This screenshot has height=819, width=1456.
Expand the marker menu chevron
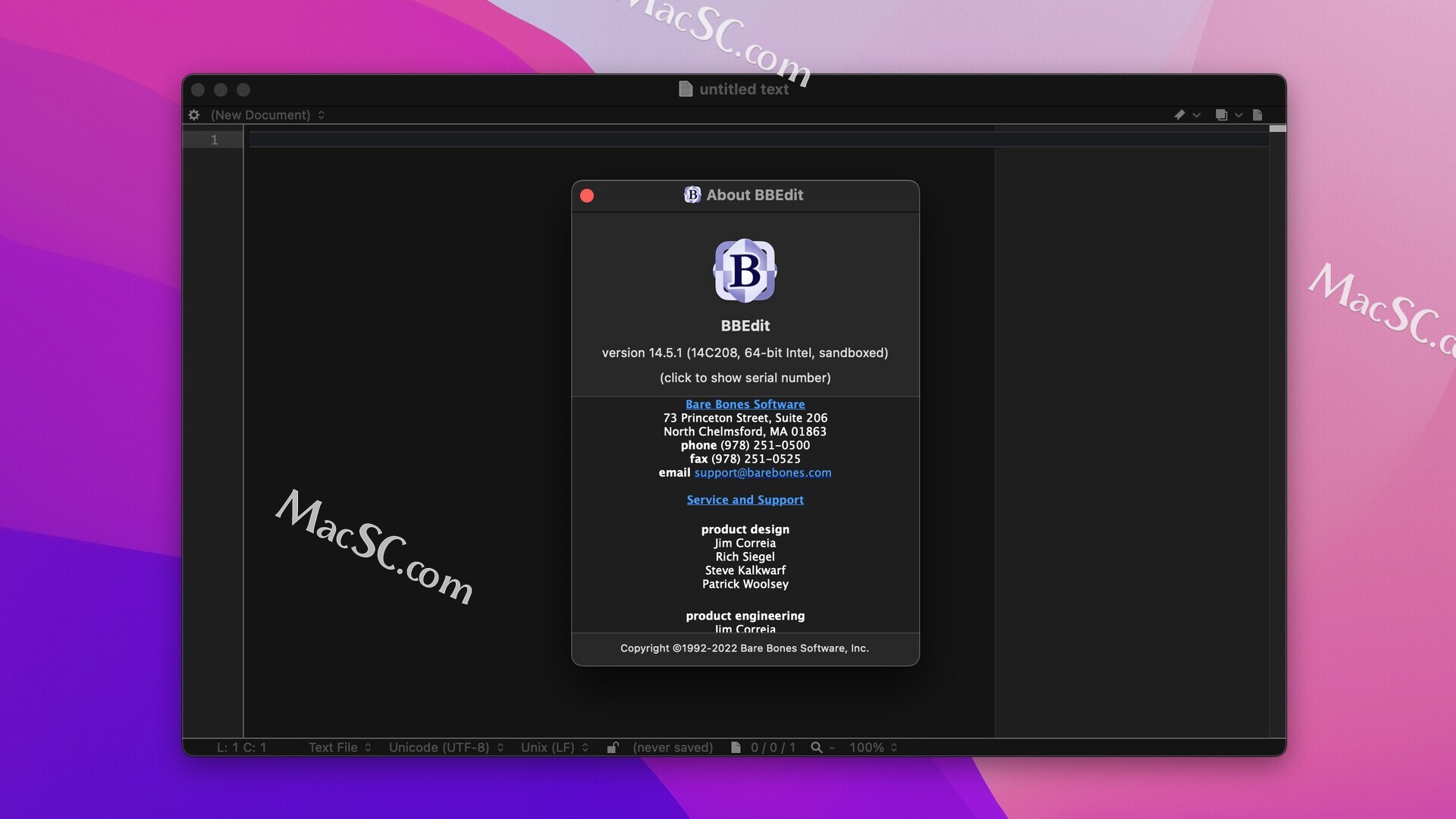(x=1197, y=115)
